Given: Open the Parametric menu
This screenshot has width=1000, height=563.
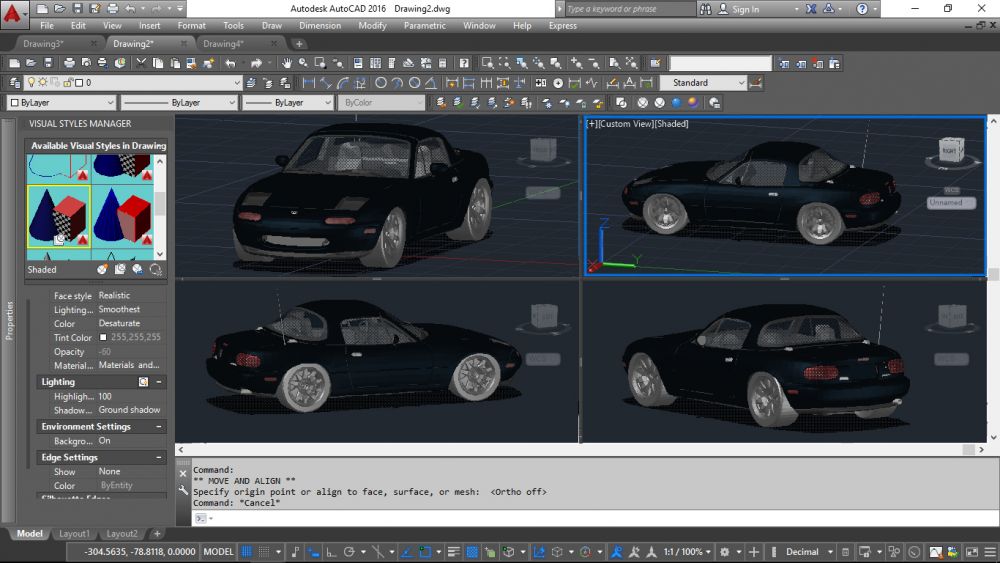Looking at the screenshot, I should pos(425,26).
